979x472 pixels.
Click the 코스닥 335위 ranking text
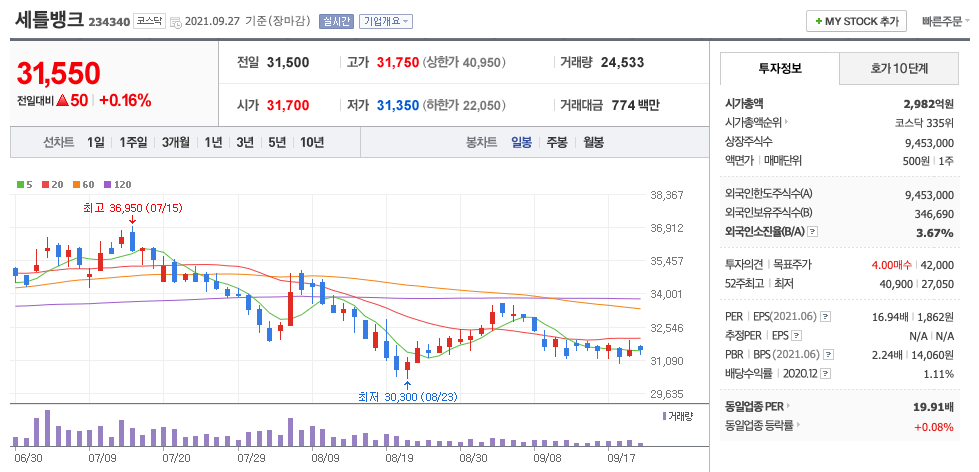point(924,122)
